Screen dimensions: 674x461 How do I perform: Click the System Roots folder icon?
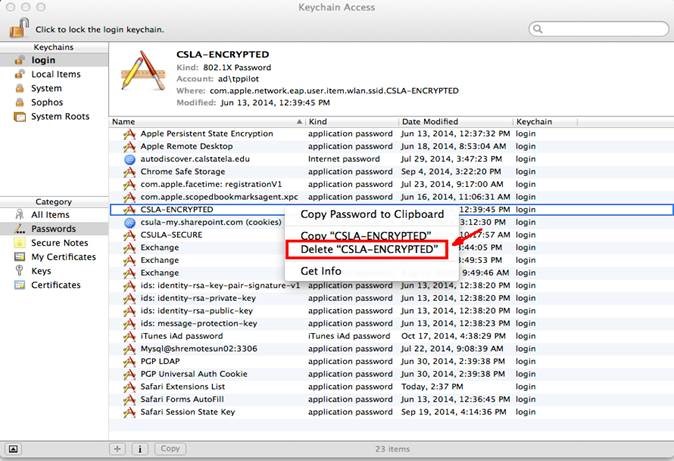[20, 117]
